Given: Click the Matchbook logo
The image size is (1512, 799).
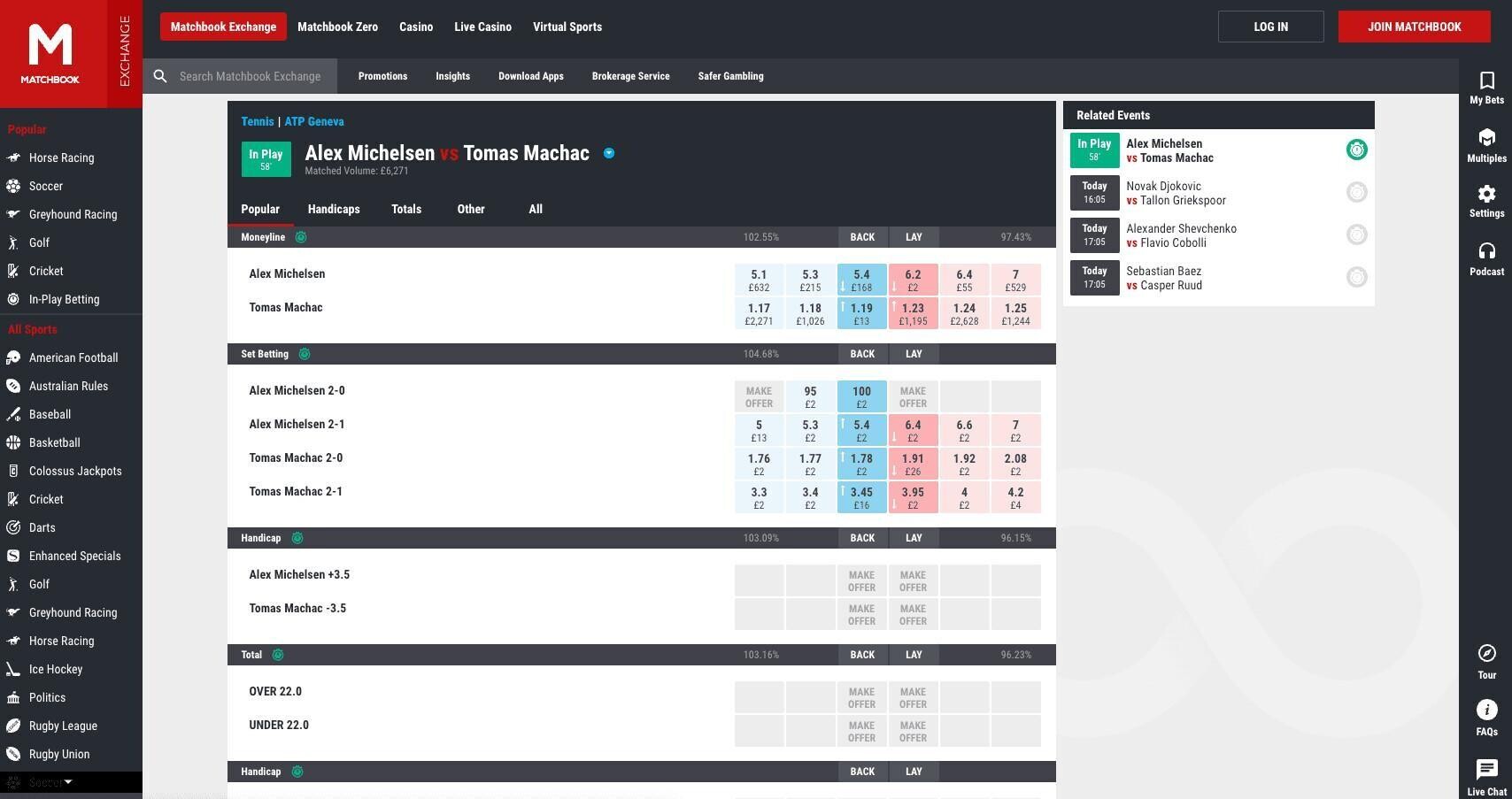Looking at the screenshot, I should click(x=50, y=54).
